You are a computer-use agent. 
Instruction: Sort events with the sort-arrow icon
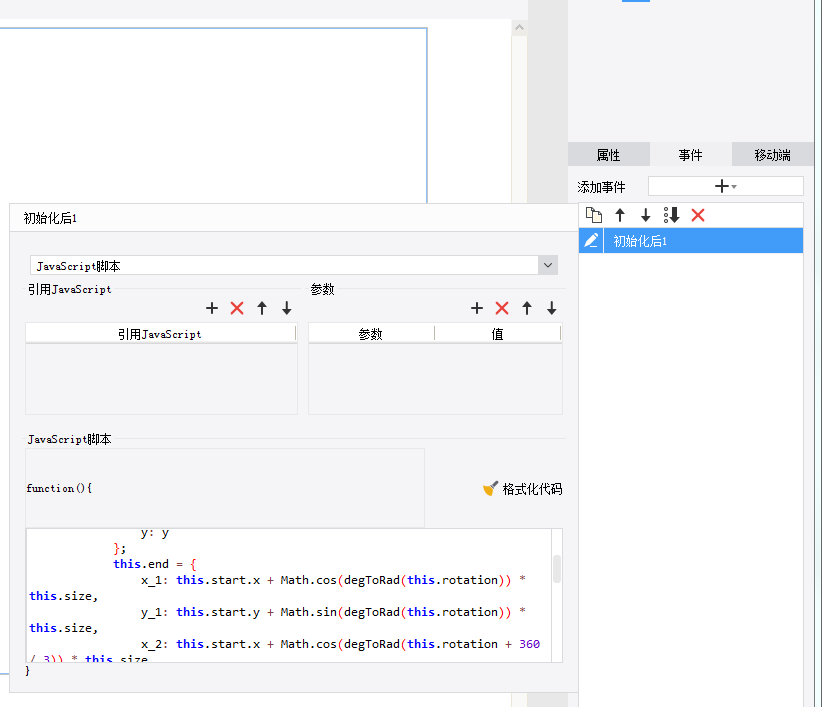pyautogui.click(x=672, y=215)
